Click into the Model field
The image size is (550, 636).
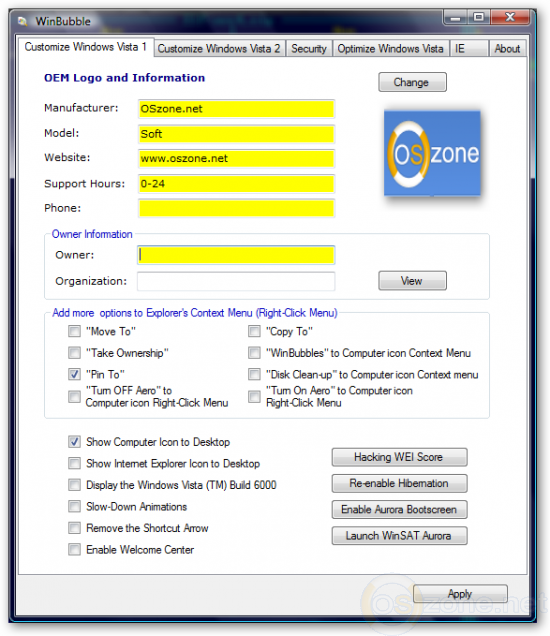click(236, 134)
